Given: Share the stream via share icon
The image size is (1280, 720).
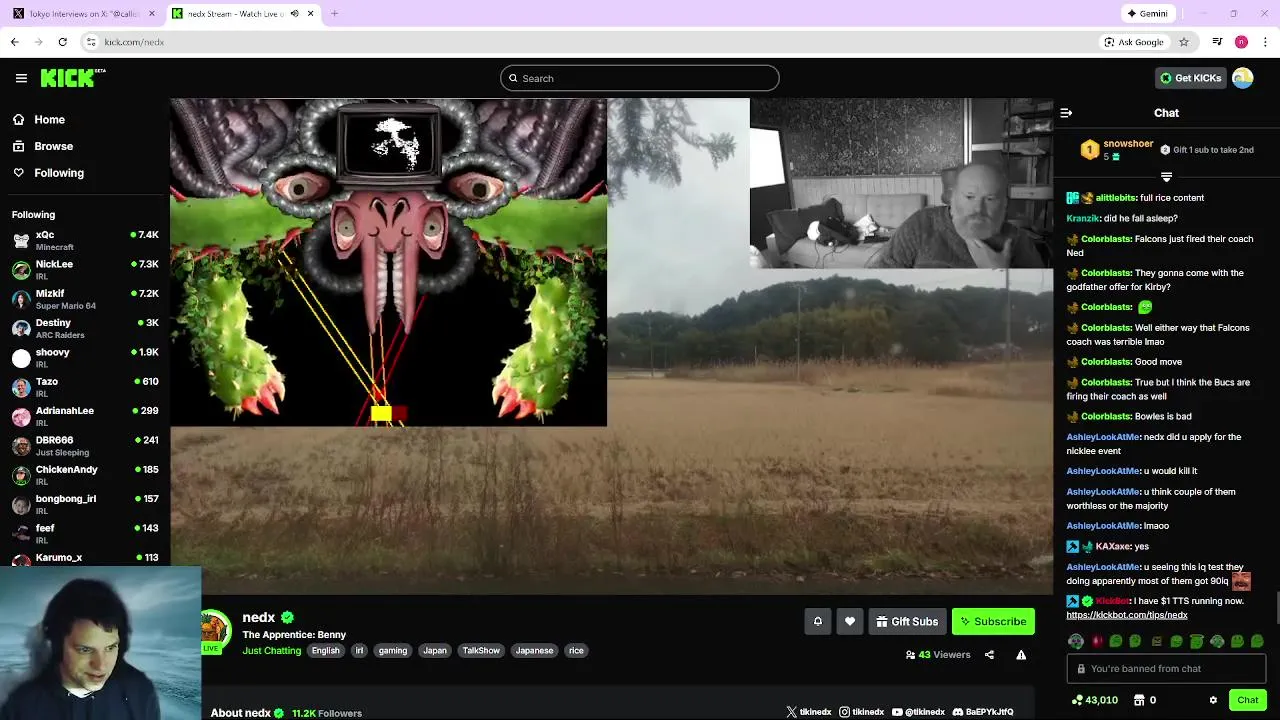Looking at the screenshot, I should point(989,655).
